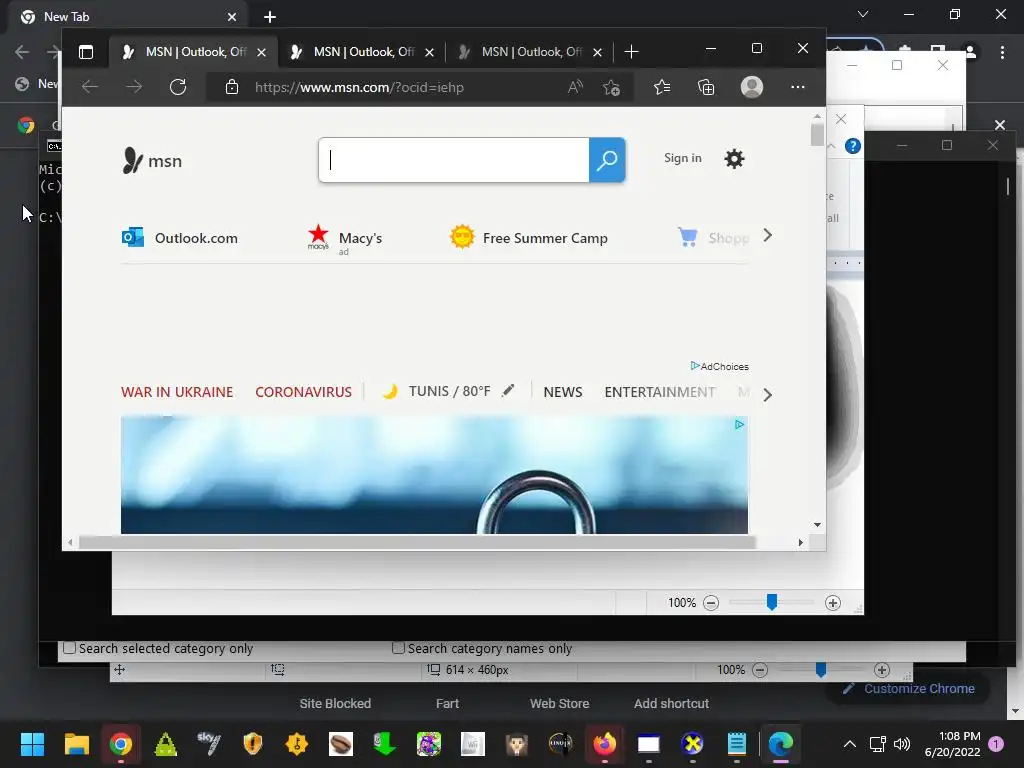1024x768 pixels.
Task: Select the active MSN tab in Edge
Action: pos(194,52)
